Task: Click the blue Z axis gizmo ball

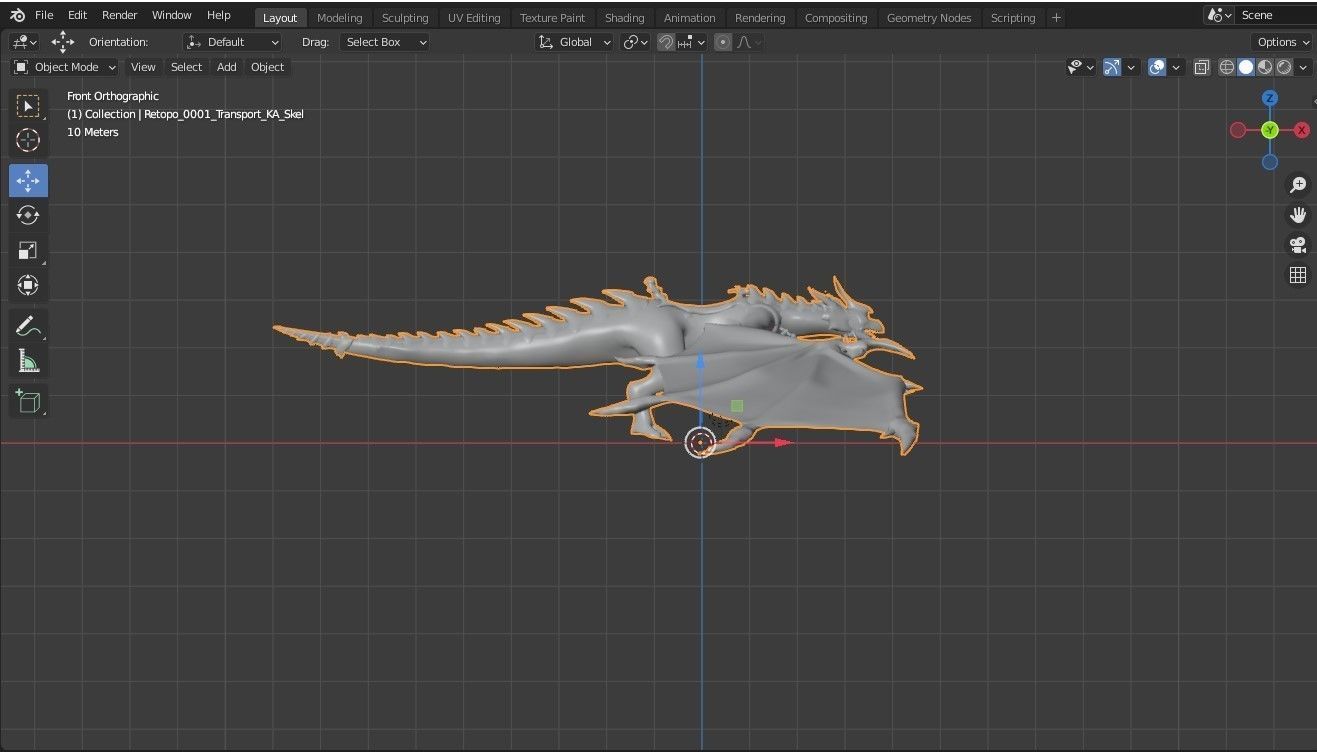Action: tap(1270, 98)
